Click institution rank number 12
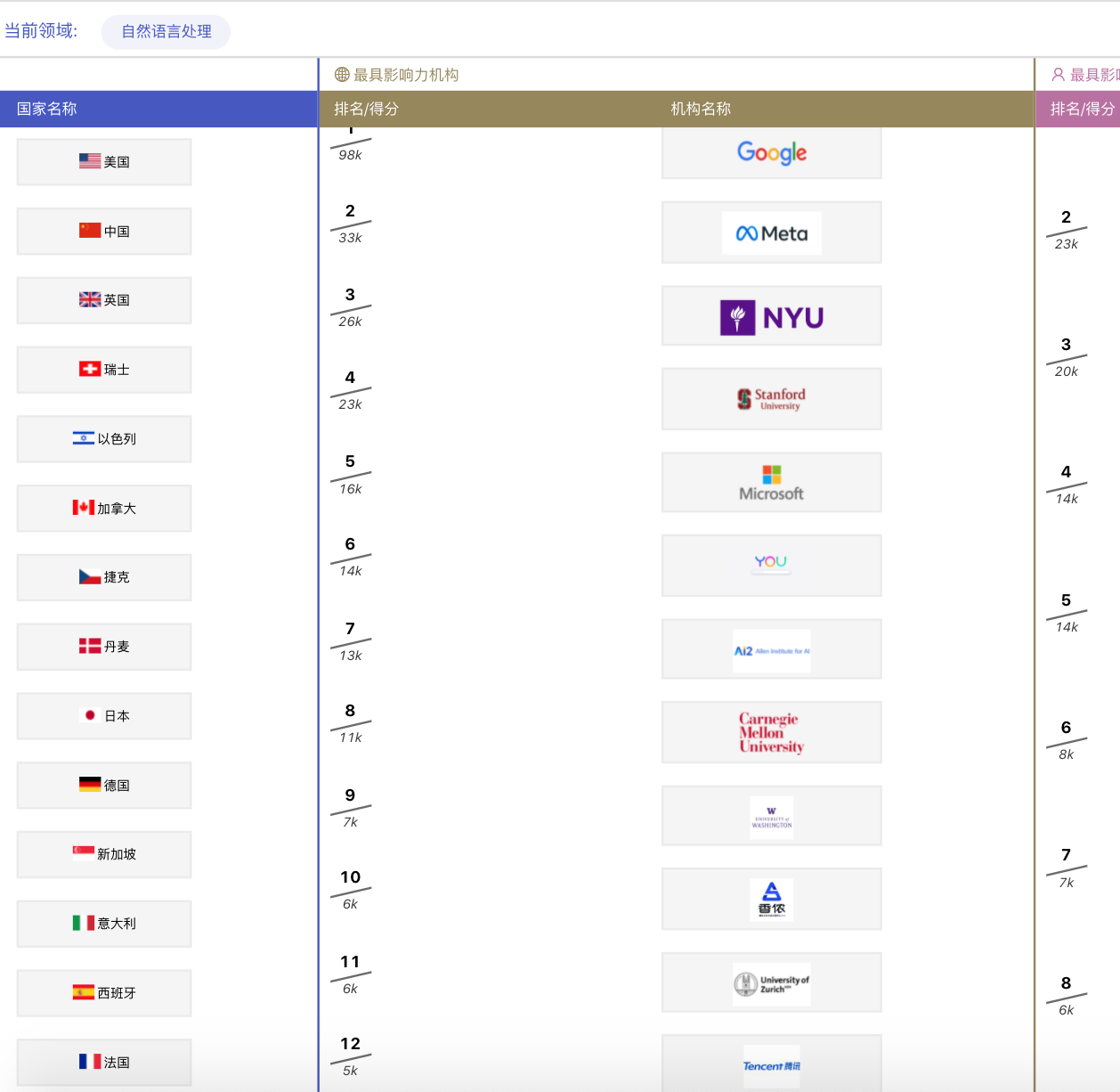 [x=350, y=1044]
